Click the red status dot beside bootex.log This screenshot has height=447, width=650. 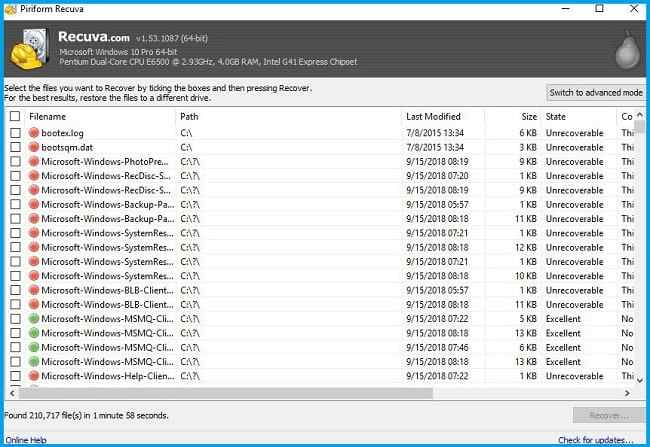pyautogui.click(x=34, y=132)
